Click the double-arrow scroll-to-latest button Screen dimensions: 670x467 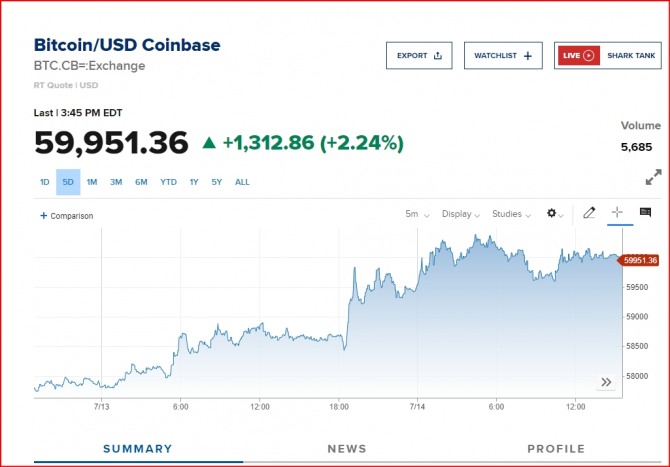tap(605, 382)
